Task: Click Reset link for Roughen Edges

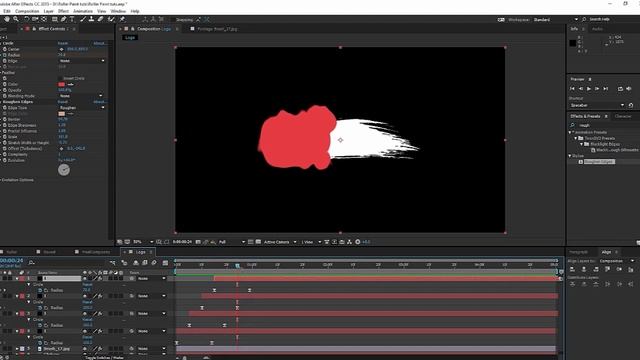Action: pyautogui.click(x=63, y=102)
